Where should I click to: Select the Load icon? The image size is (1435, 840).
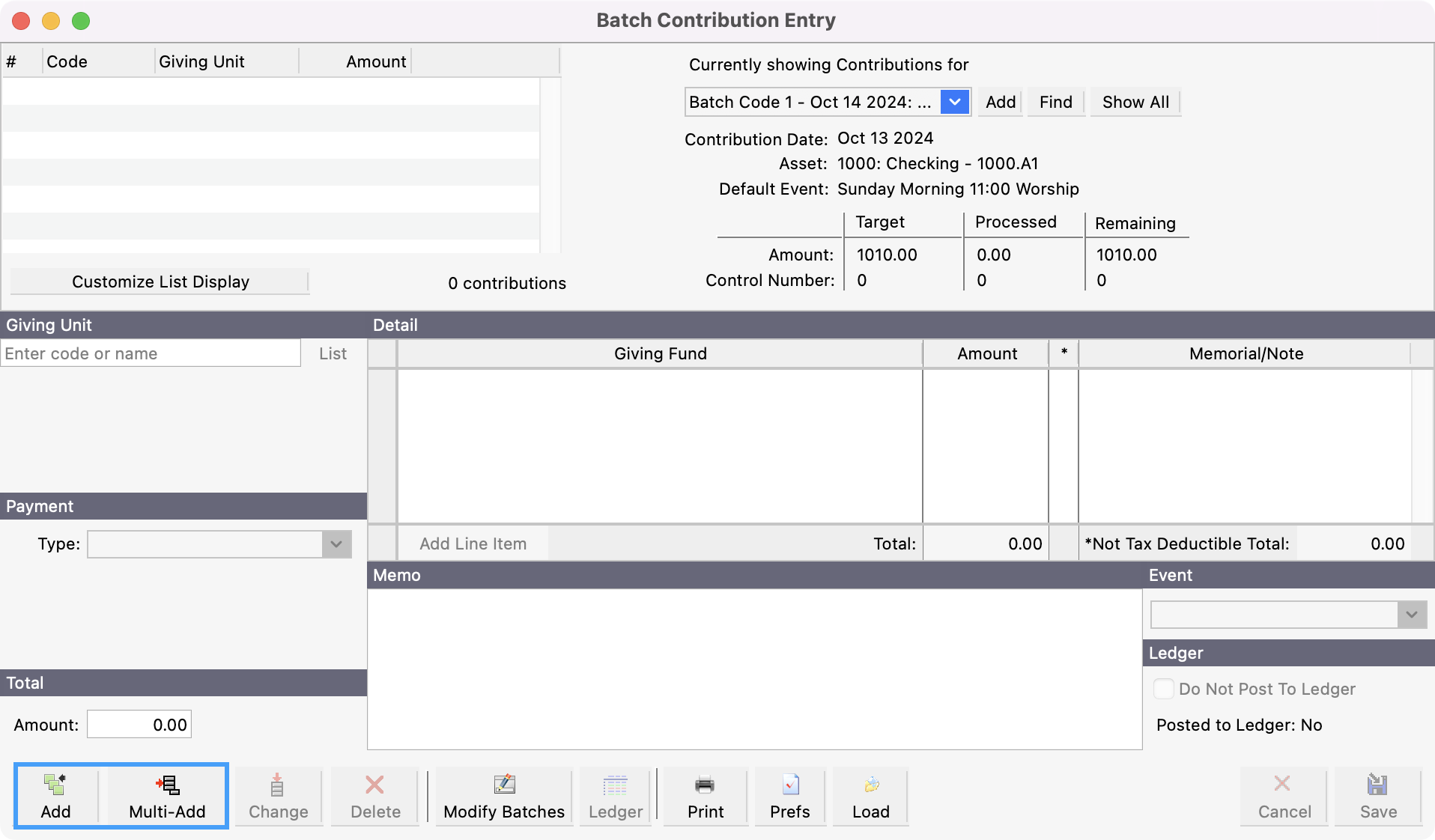pyautogui.click(x=870, y=796)
